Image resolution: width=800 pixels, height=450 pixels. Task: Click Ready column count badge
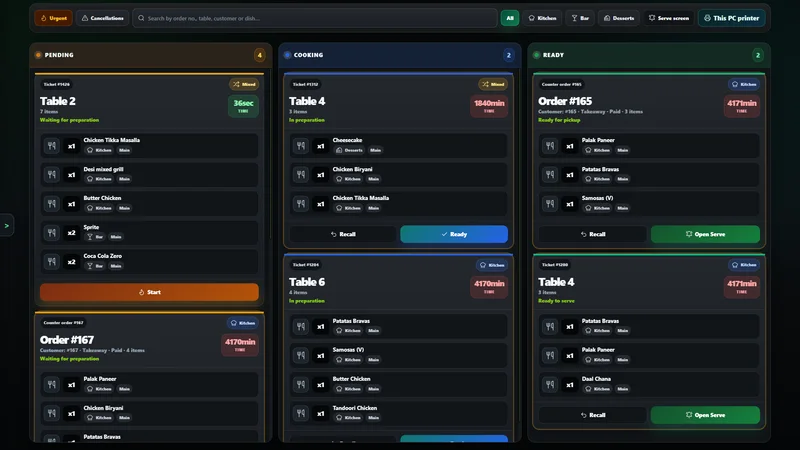pos(758,55)
